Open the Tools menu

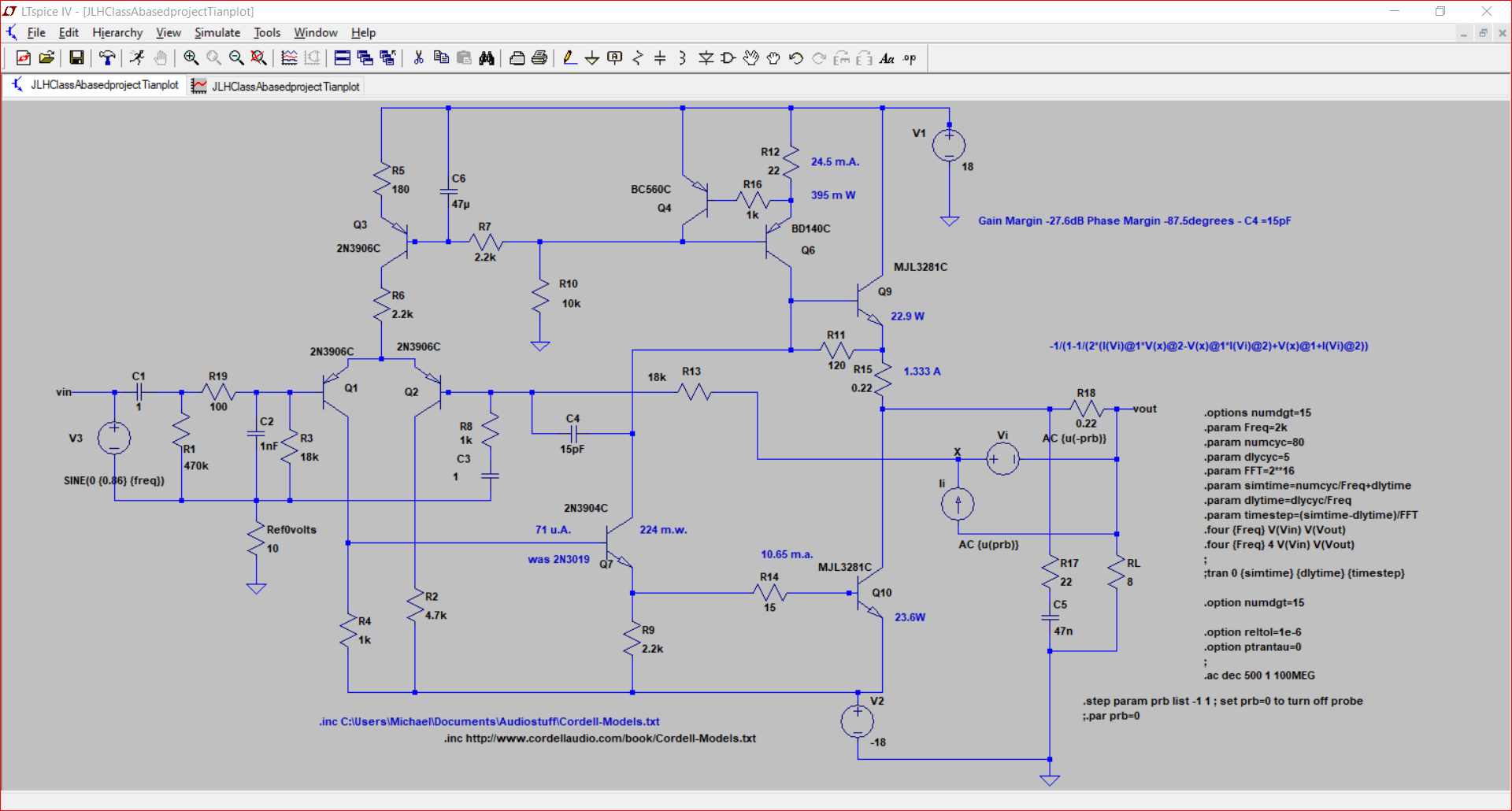coord(267,32)
